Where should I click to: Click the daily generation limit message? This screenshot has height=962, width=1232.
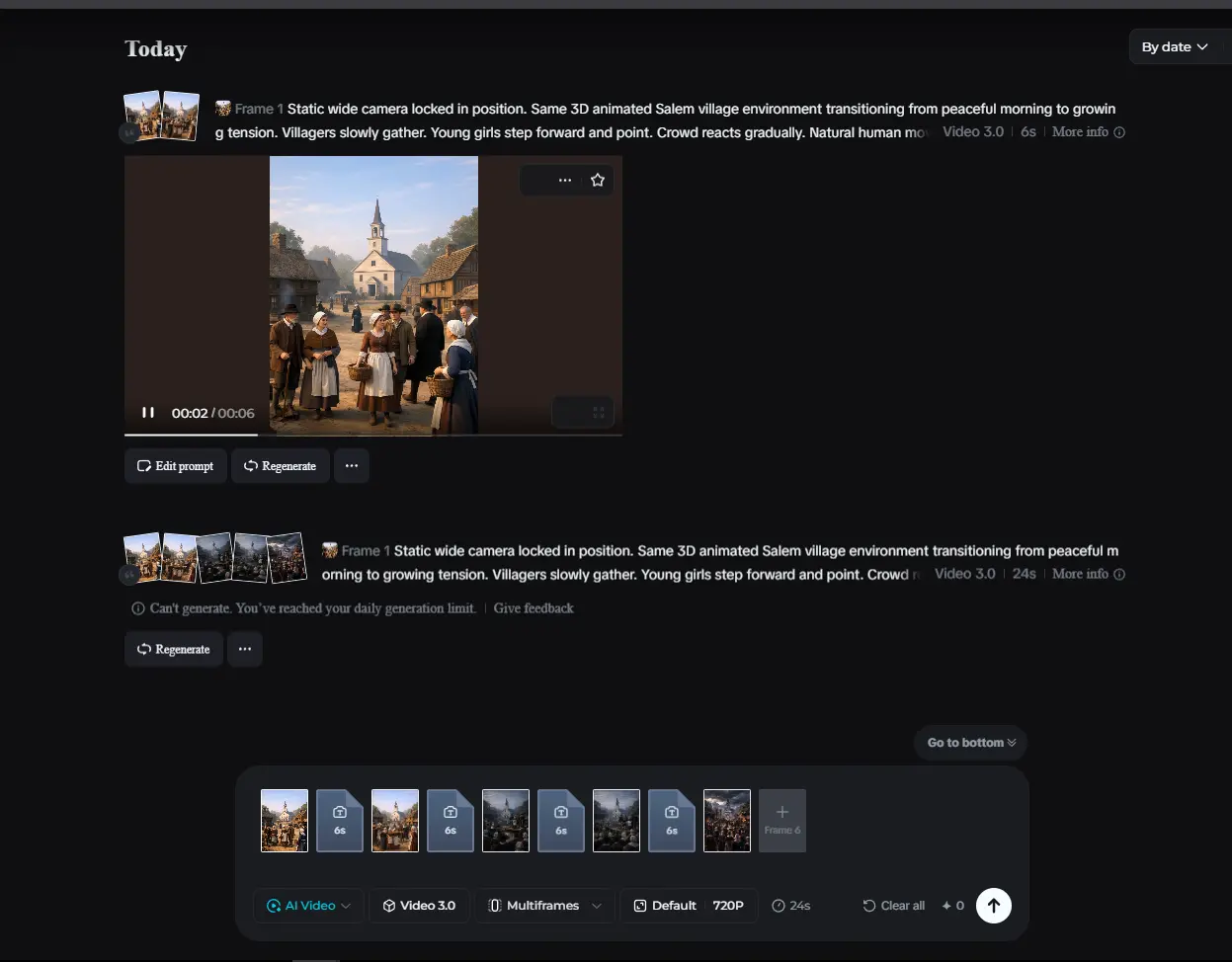coord(312,608)
